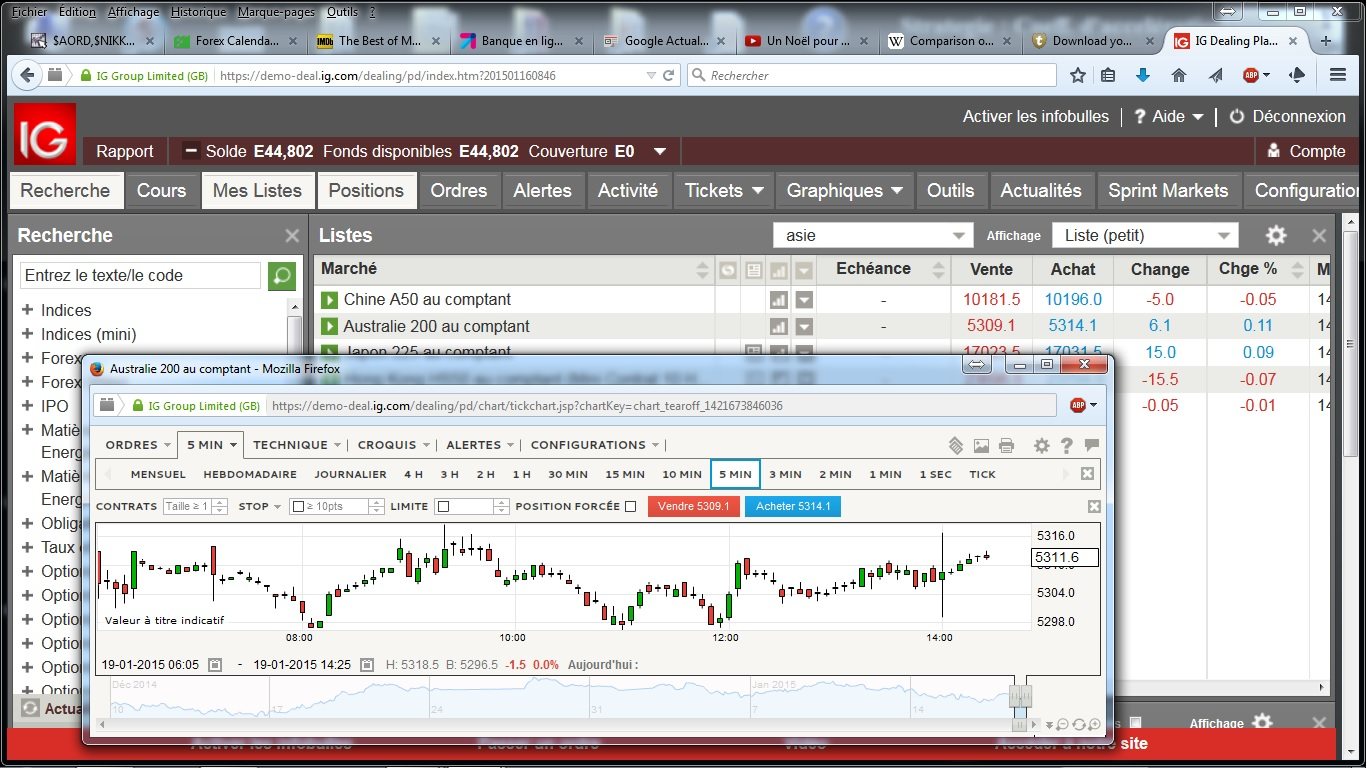Screen dimensions: 1367x768
Task: Click Activer les infobulles link
Action: 1035,117
